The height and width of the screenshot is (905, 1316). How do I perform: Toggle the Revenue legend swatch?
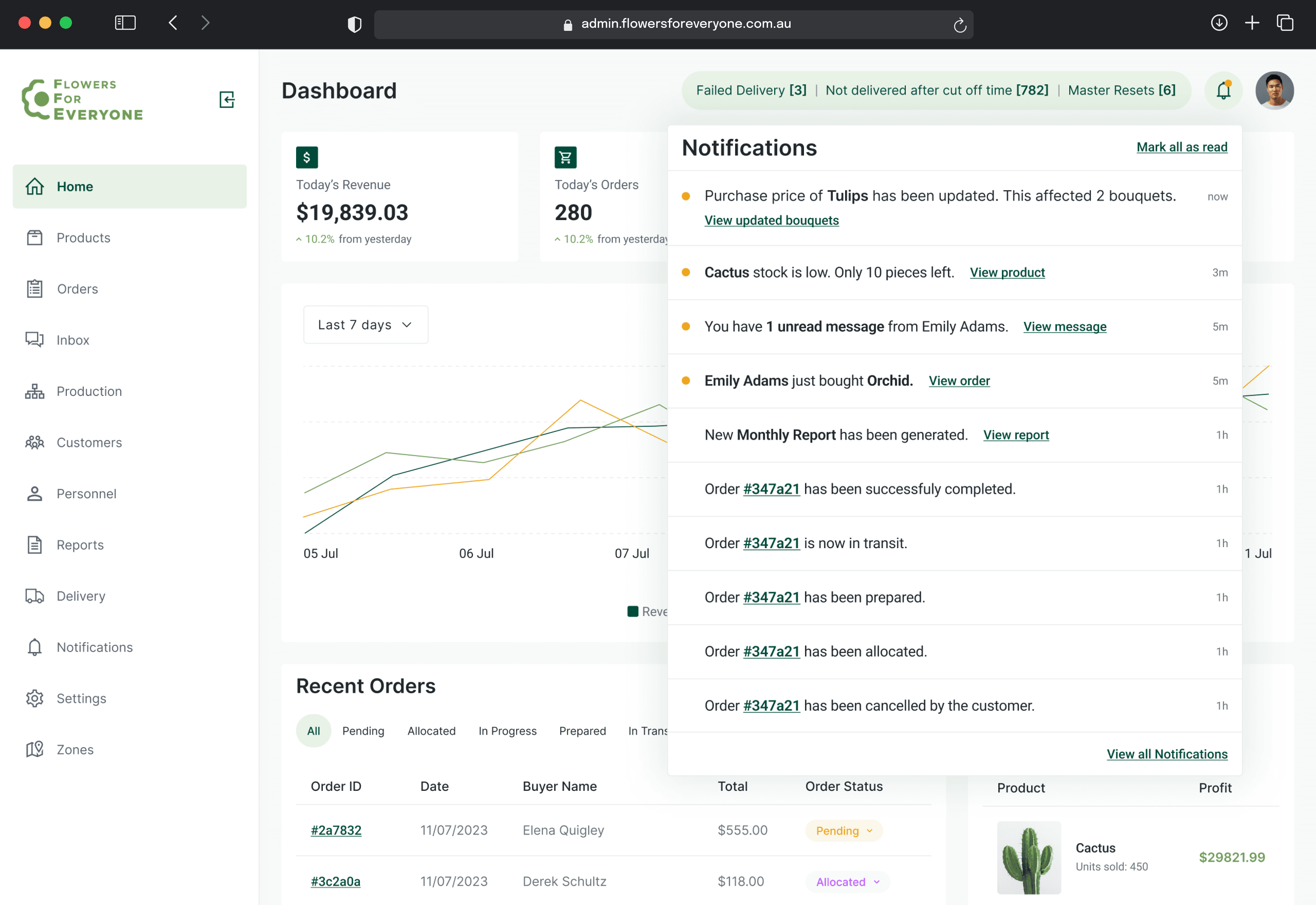(633, 611)
